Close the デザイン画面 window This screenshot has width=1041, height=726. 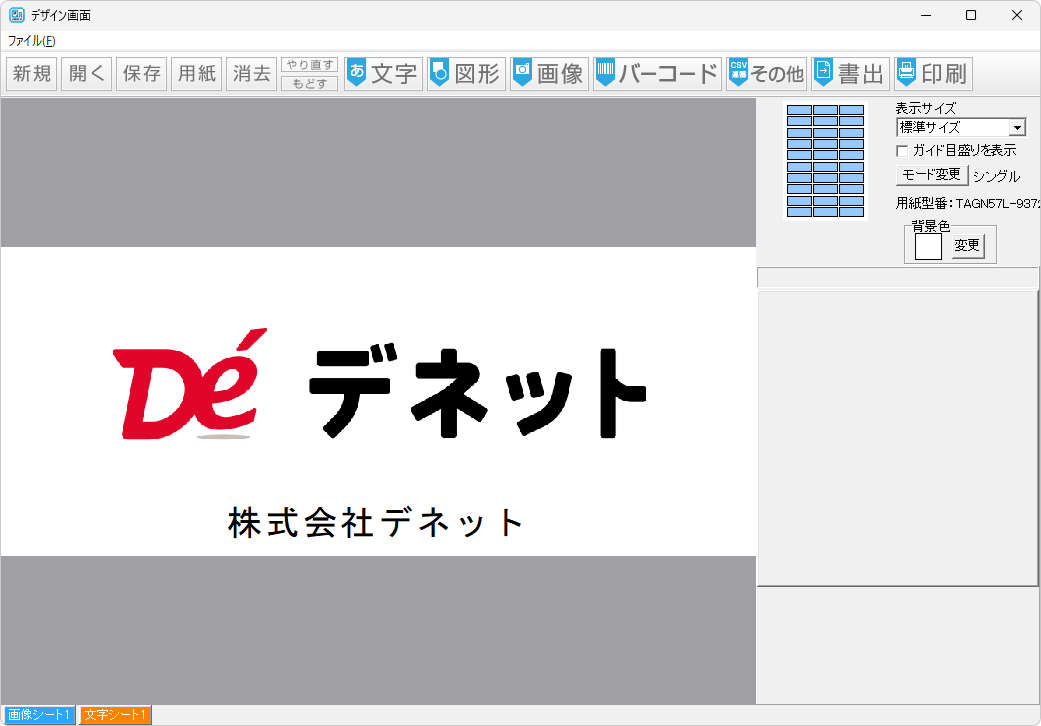1016,15
